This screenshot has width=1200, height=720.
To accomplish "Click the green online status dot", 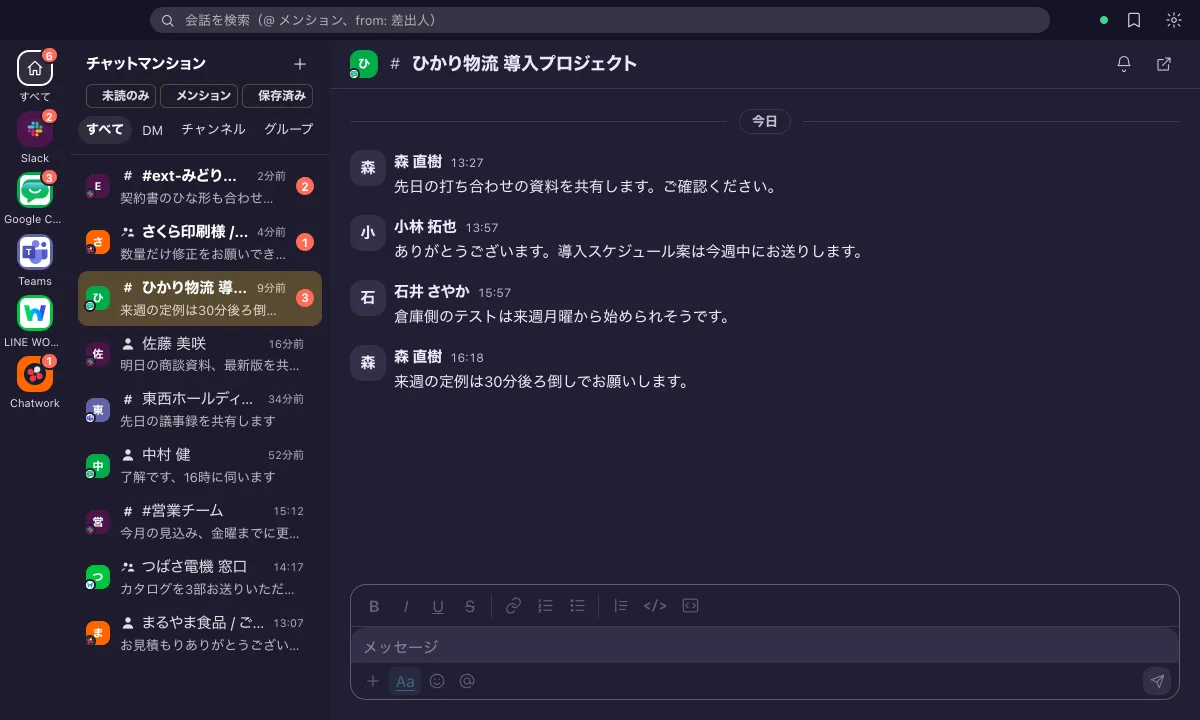I will pyautogui.click(x=1104, y=20).
